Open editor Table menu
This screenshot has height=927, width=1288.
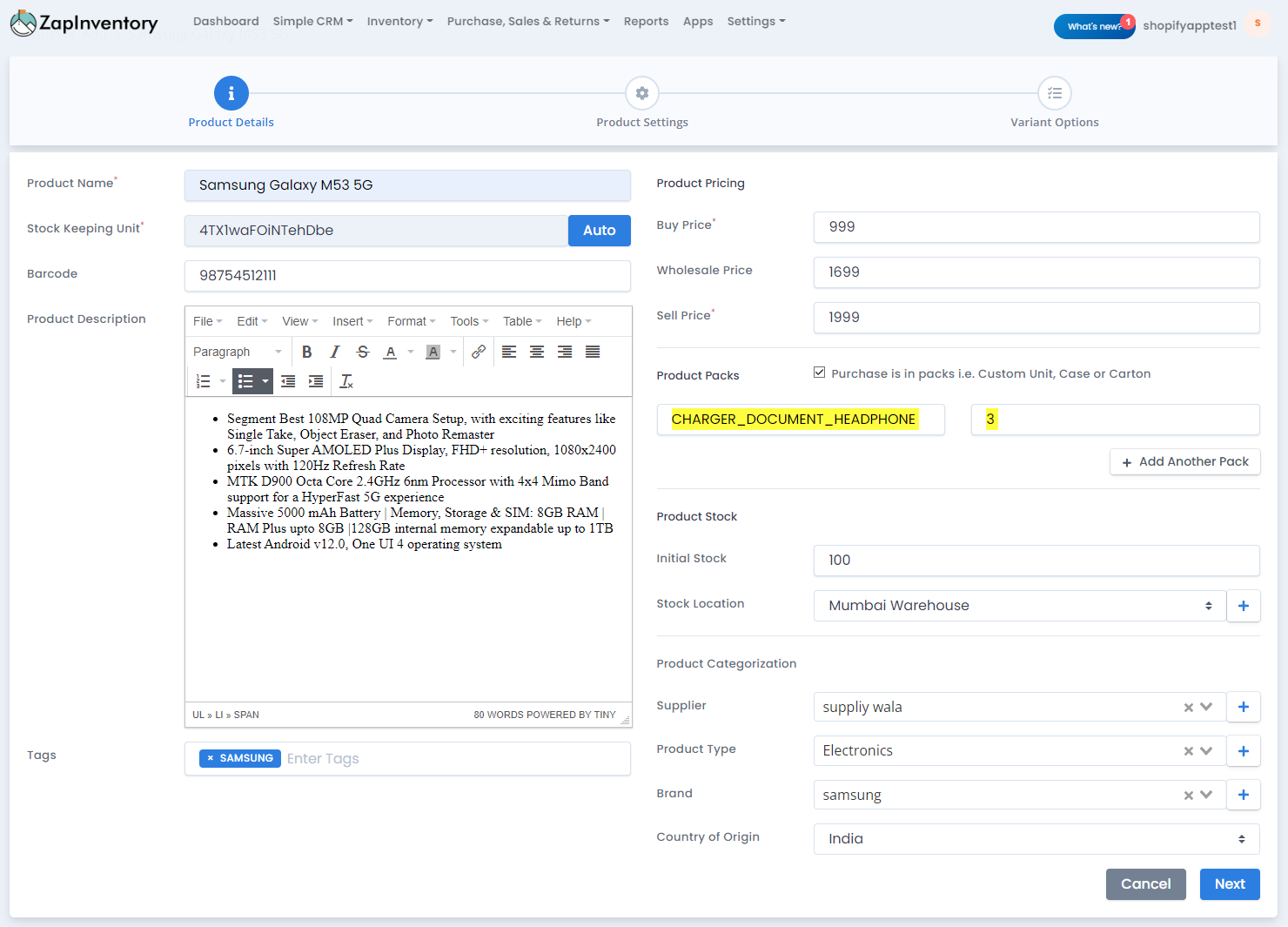point(522,321)
